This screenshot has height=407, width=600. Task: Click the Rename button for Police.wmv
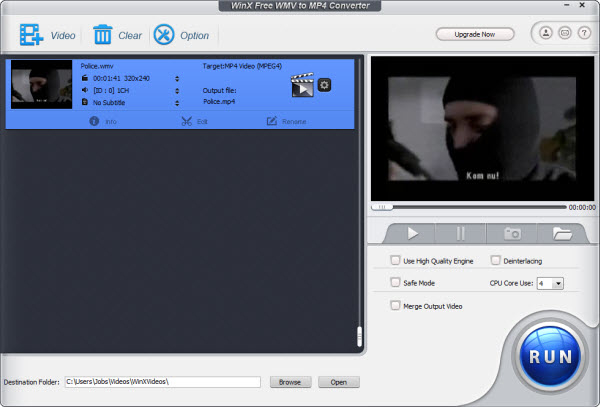pos(286,121)
